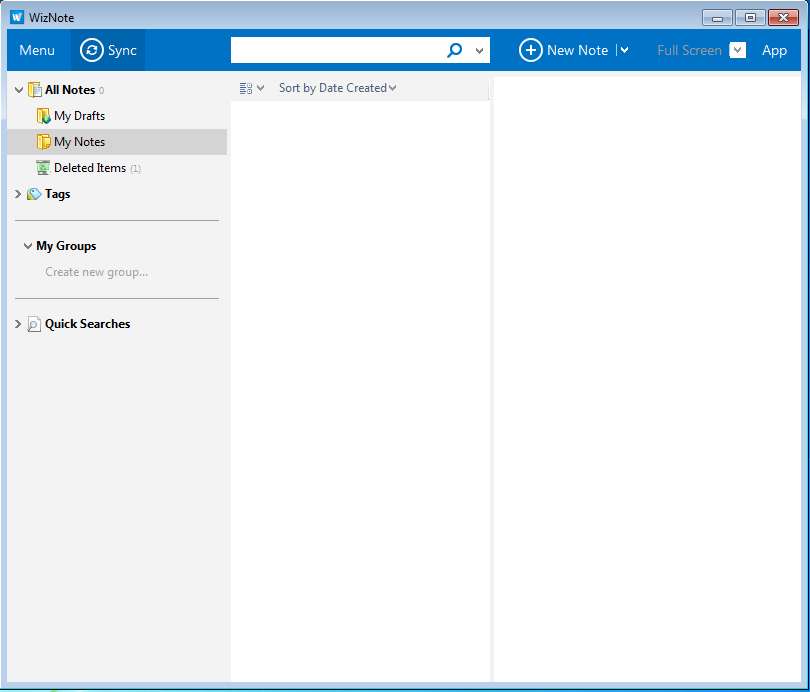
Task: Click the Deleted Items recycle bin icon
Action: coord(43,168)
